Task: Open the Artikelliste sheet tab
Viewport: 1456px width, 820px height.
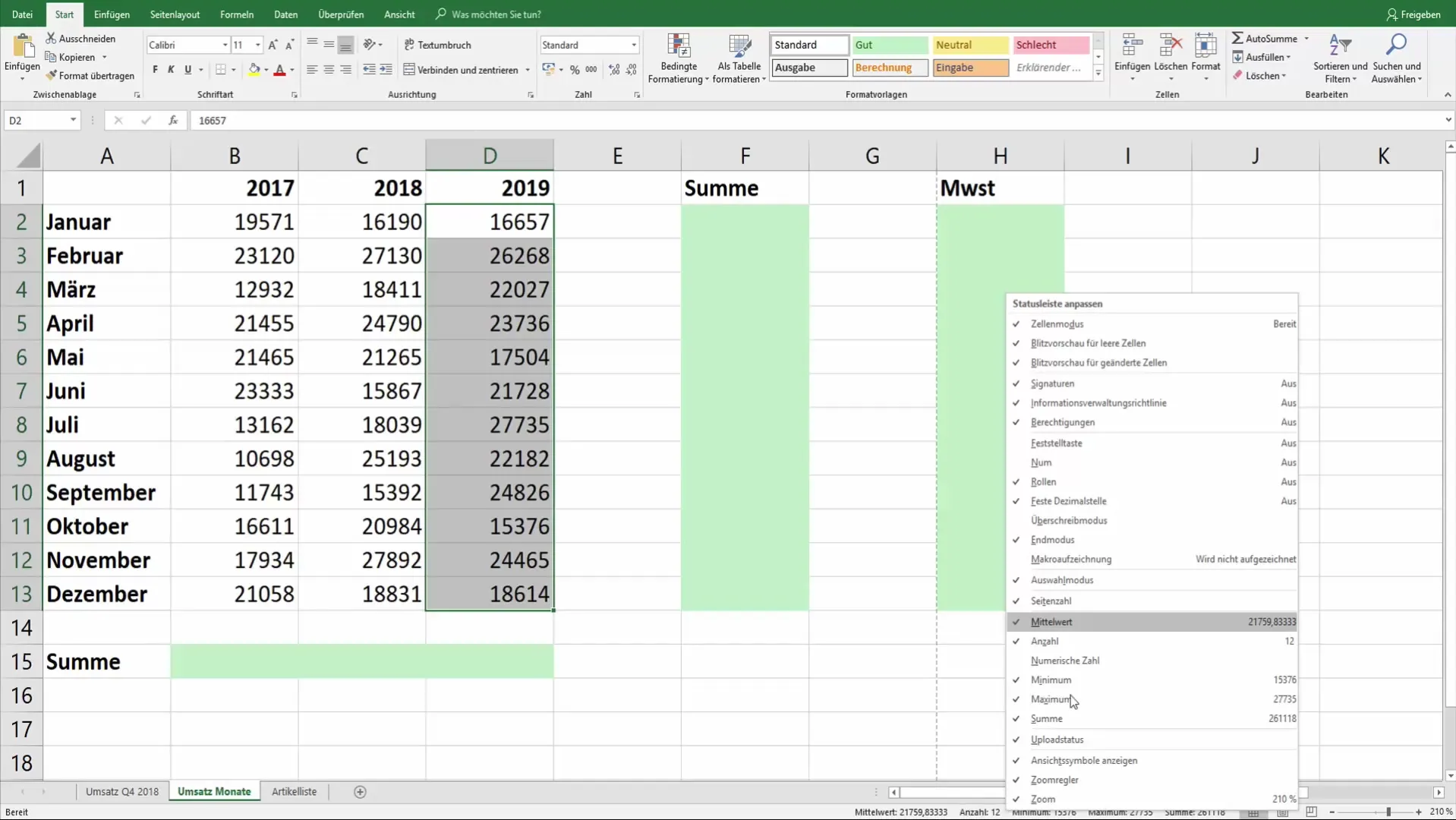Action: point(294,791)
